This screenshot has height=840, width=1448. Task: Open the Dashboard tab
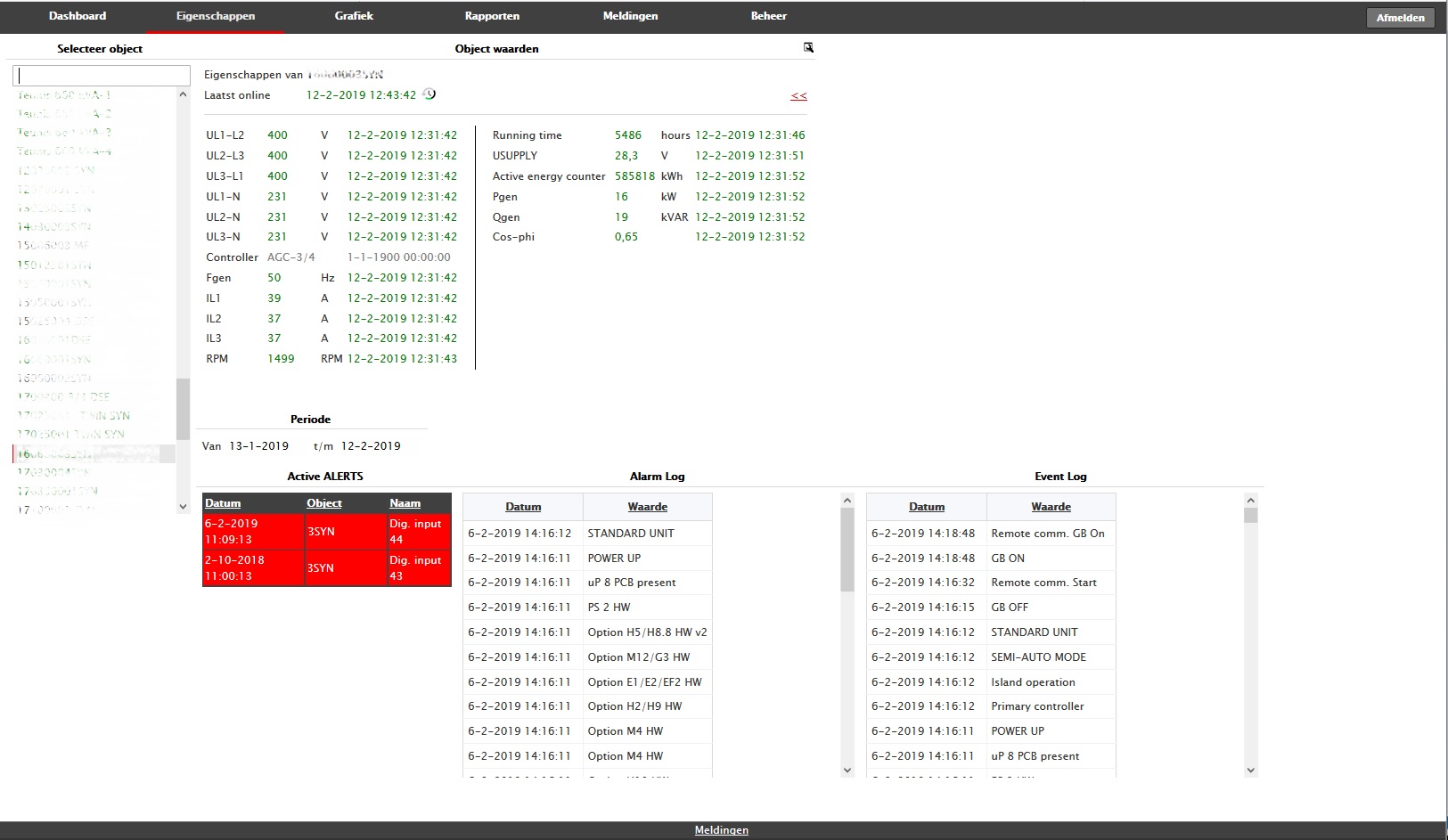point(78,15)
